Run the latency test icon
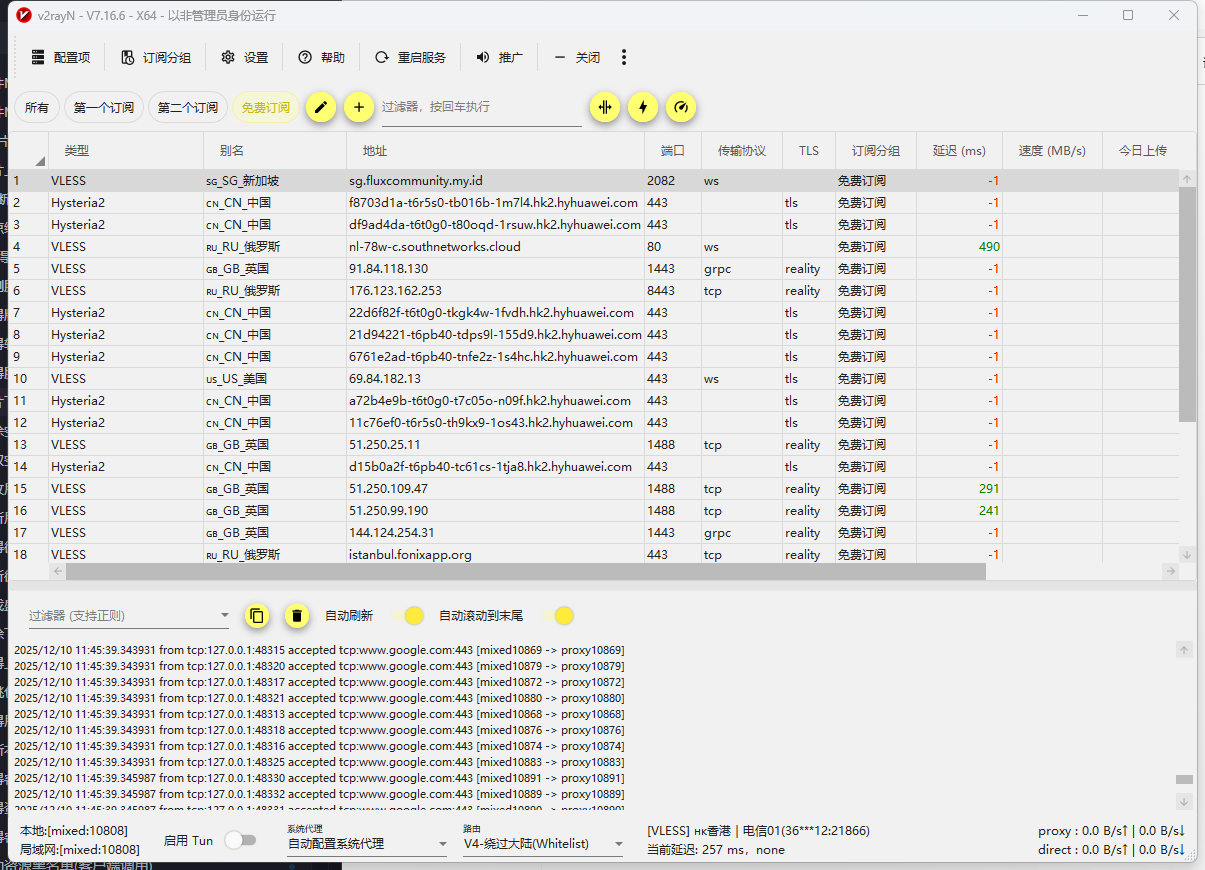This screenshot has height=870, width=1205. pyautogui.click(x=605, y=107)
